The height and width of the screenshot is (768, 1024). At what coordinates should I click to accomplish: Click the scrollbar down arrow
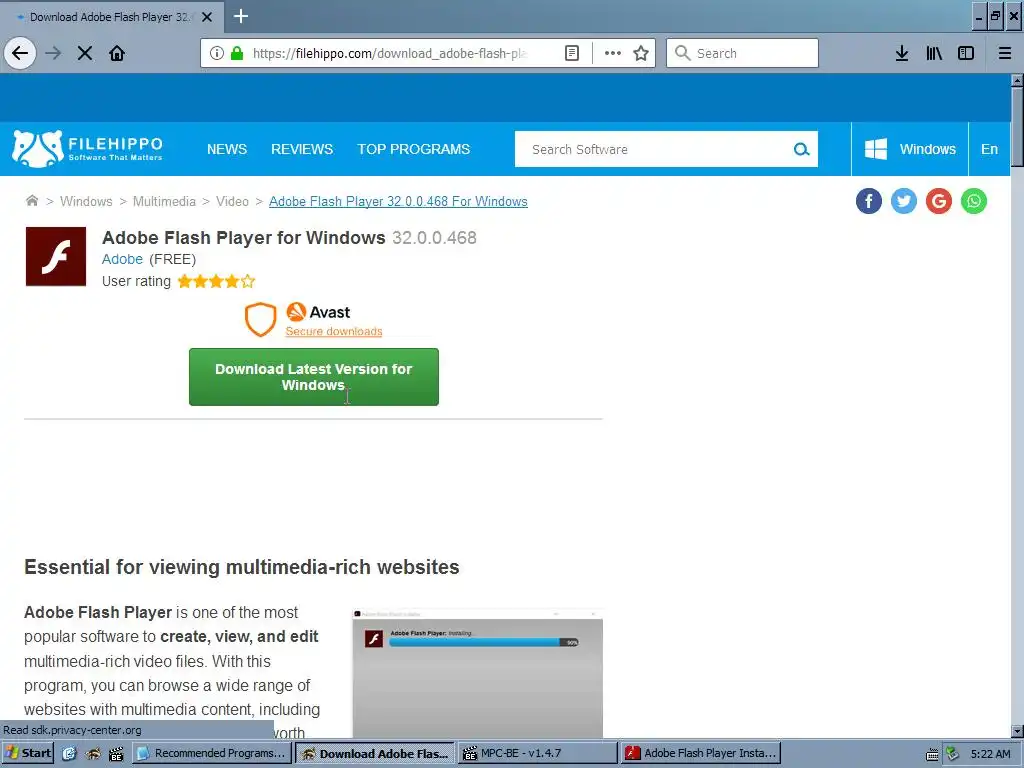pos(1017,731)
